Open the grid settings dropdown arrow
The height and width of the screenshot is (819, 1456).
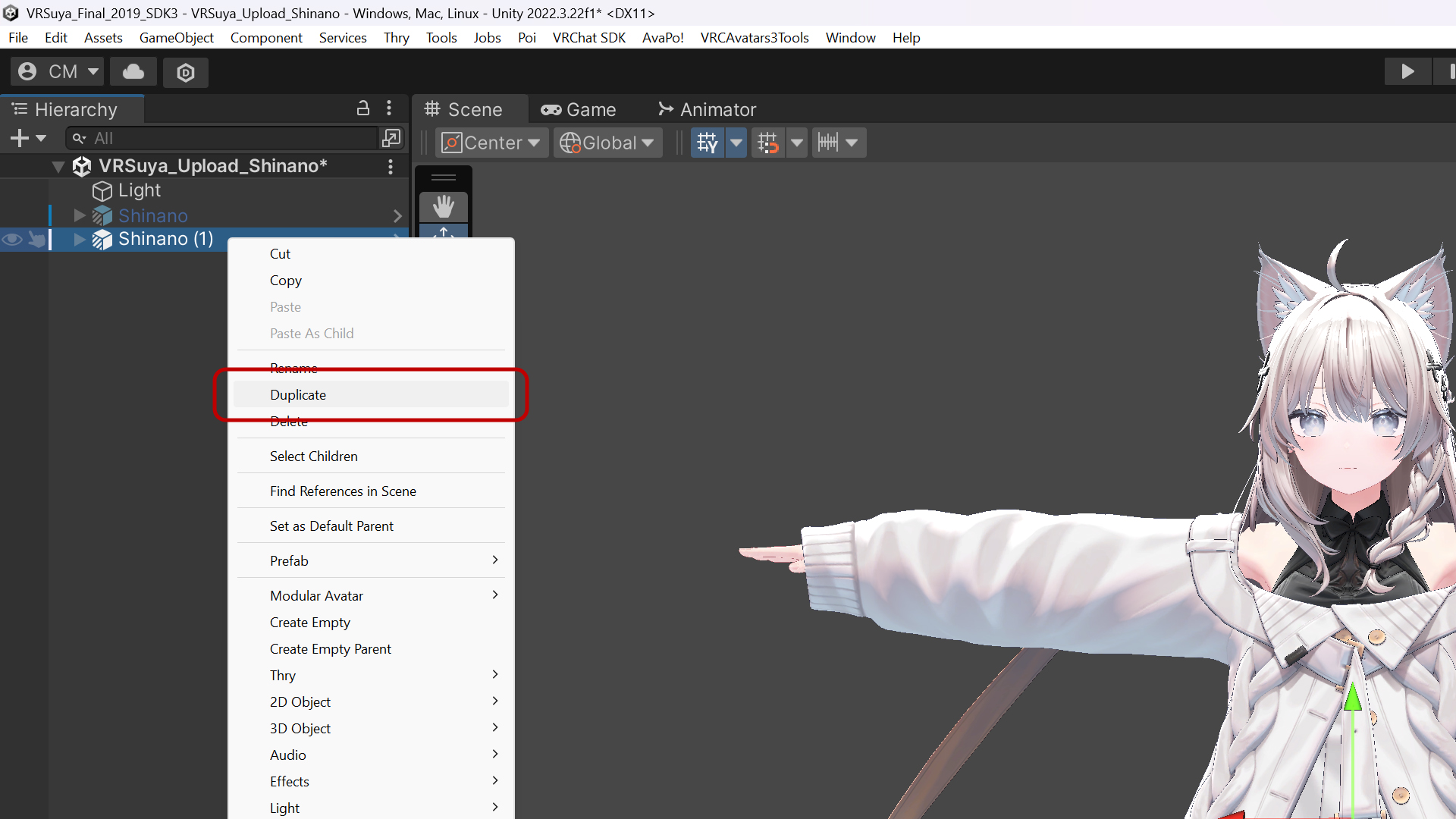pyautogui.click(x=736, y=143)
